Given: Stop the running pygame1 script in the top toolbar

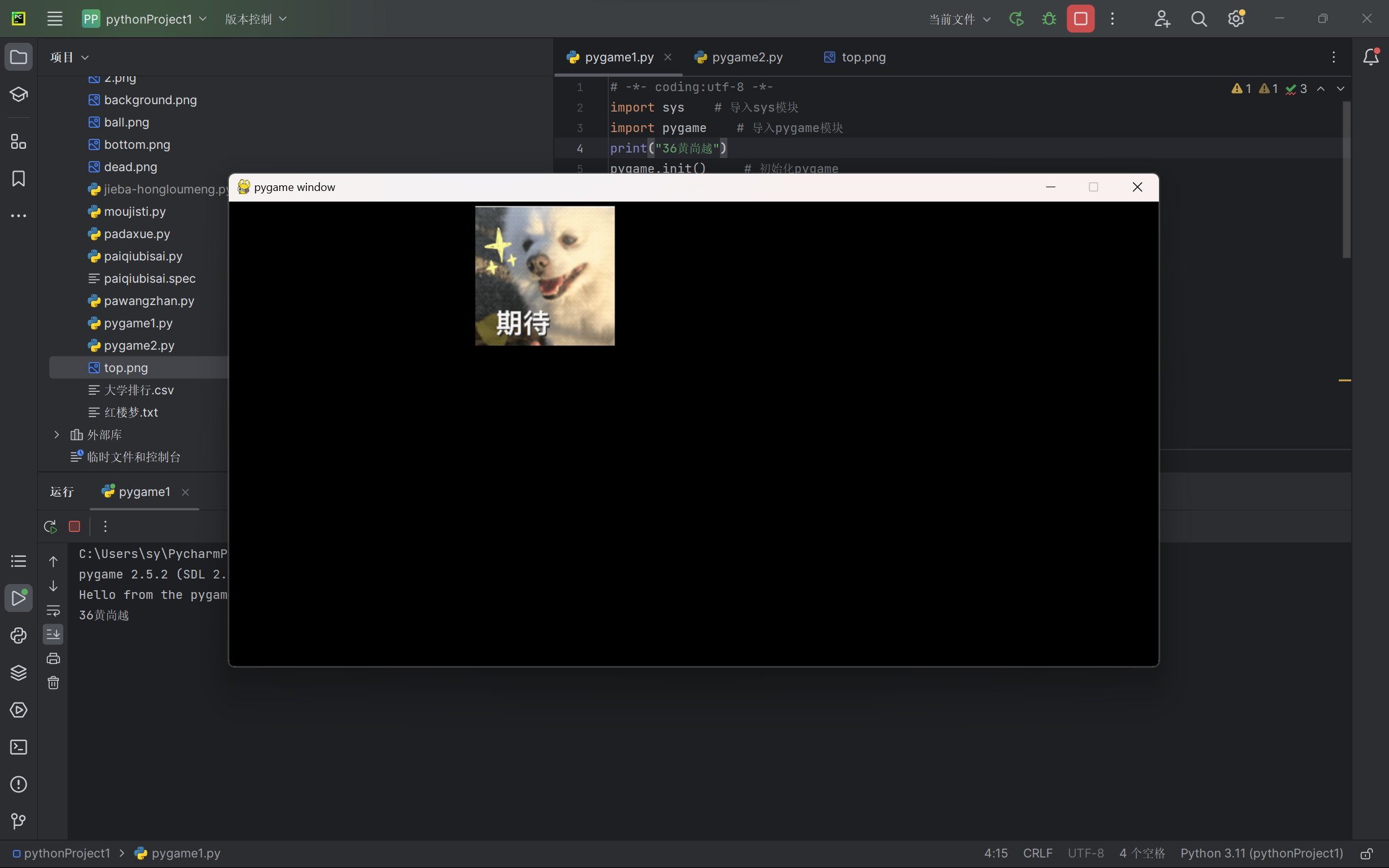Looking at the screenshot, I should pyautogui.click(x=1080, y=19).
